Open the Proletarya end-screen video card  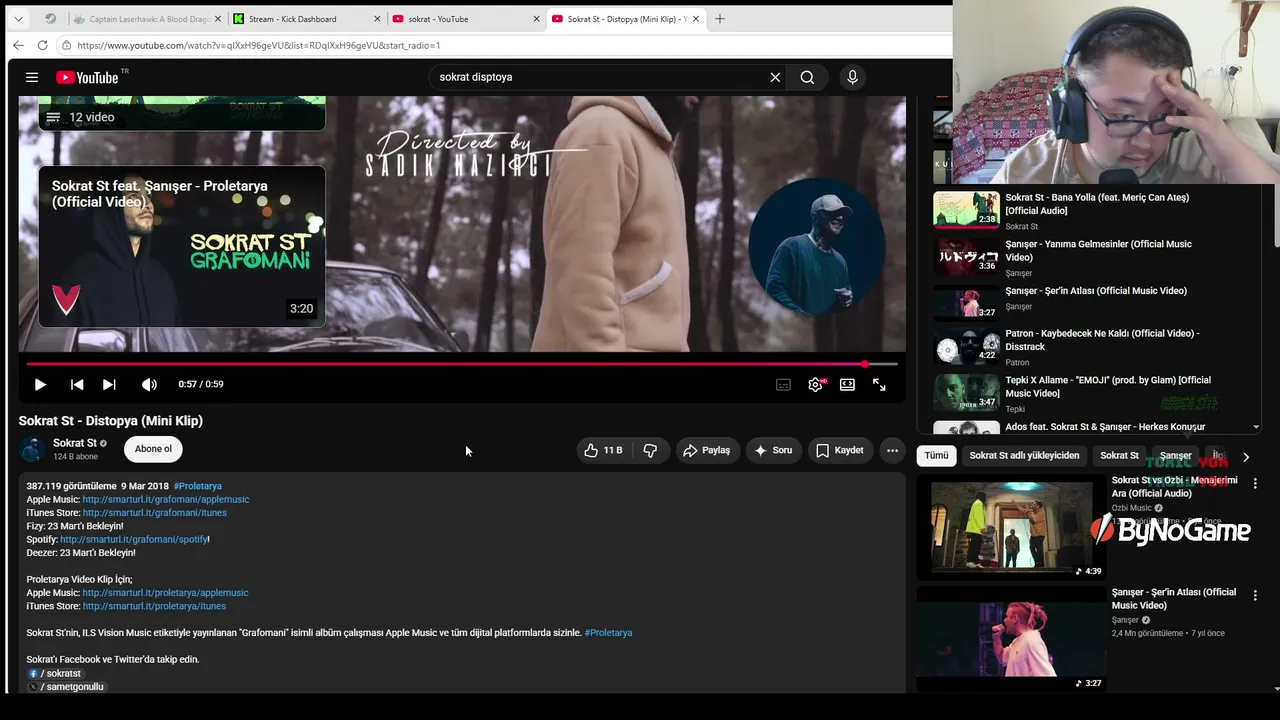point(182,246)
